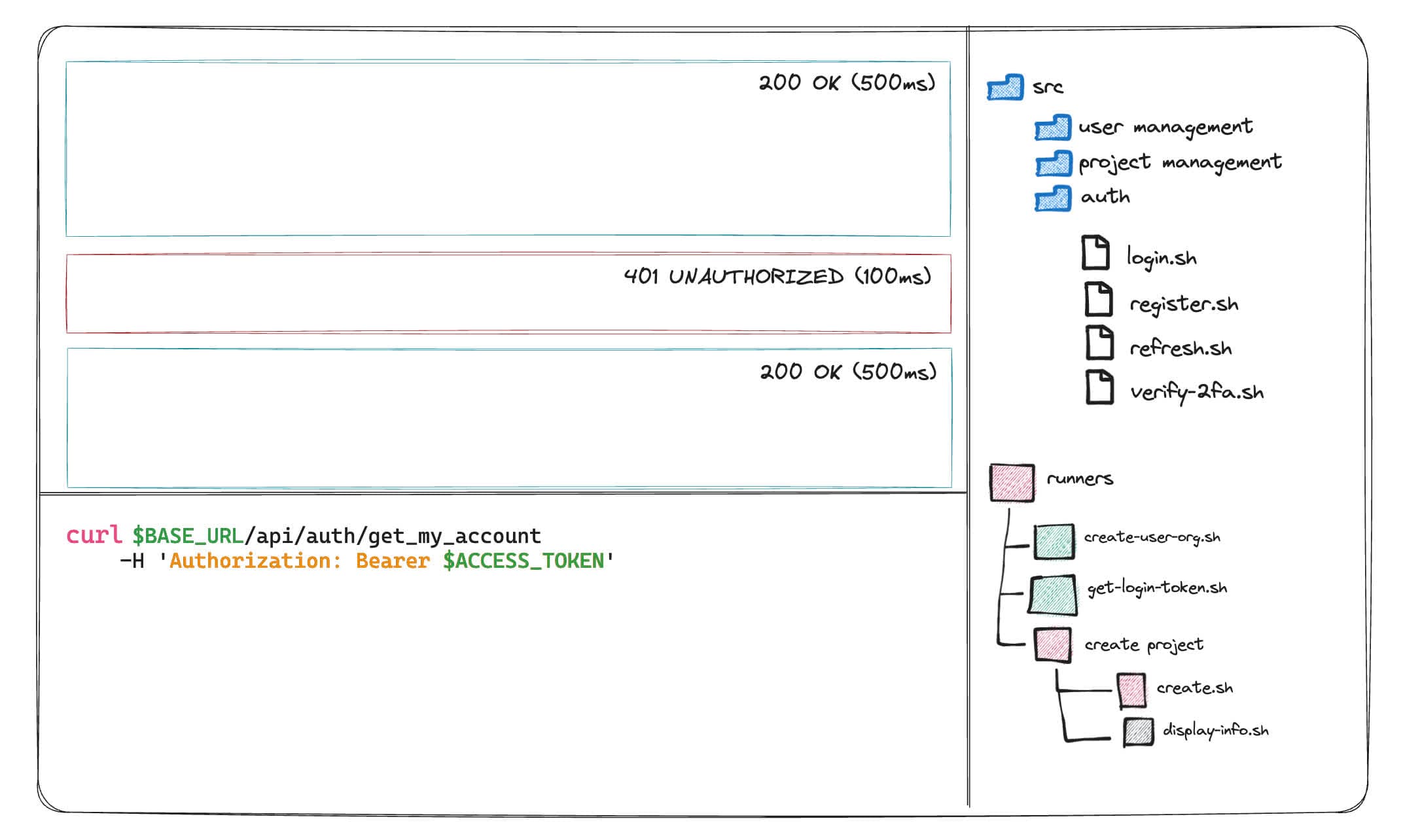1403x840 pixels.
Task: Click the pink runners box icon
Action: coord(1012,483)
